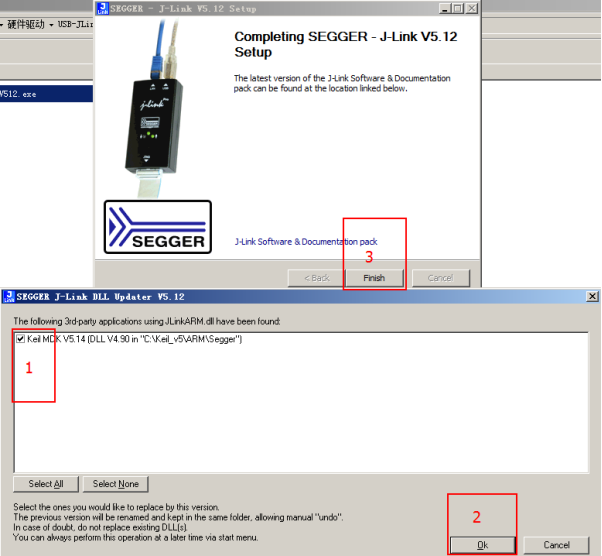
Task: Confirm DLL Updater with Ok button
Action: 483,544
